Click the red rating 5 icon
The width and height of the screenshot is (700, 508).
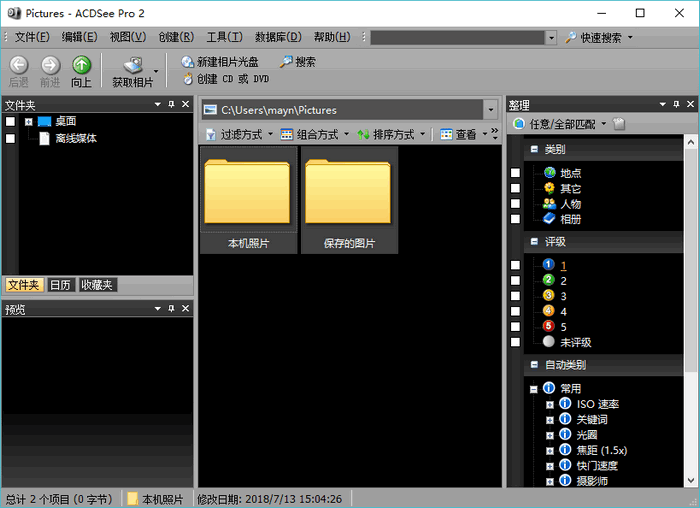549,326
